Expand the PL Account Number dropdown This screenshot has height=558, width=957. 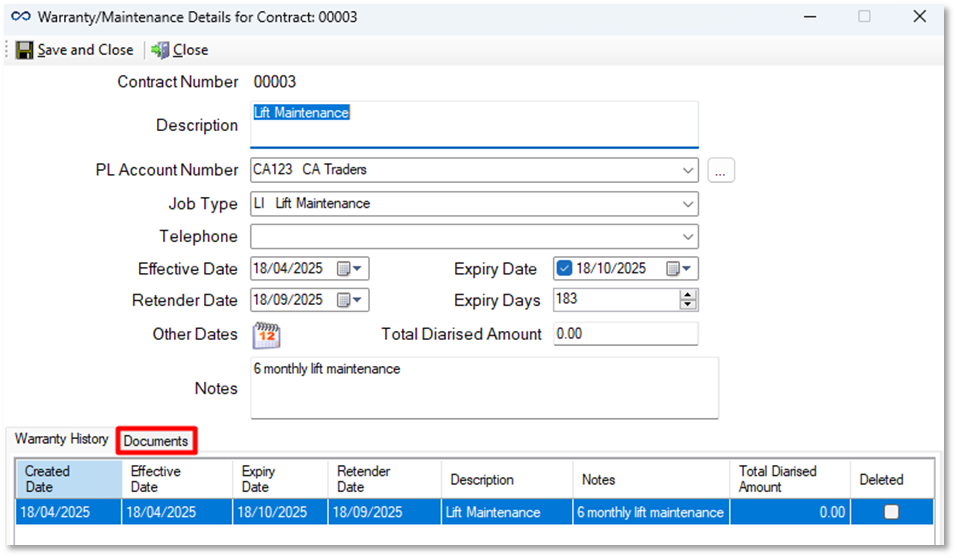click(688, 170)
